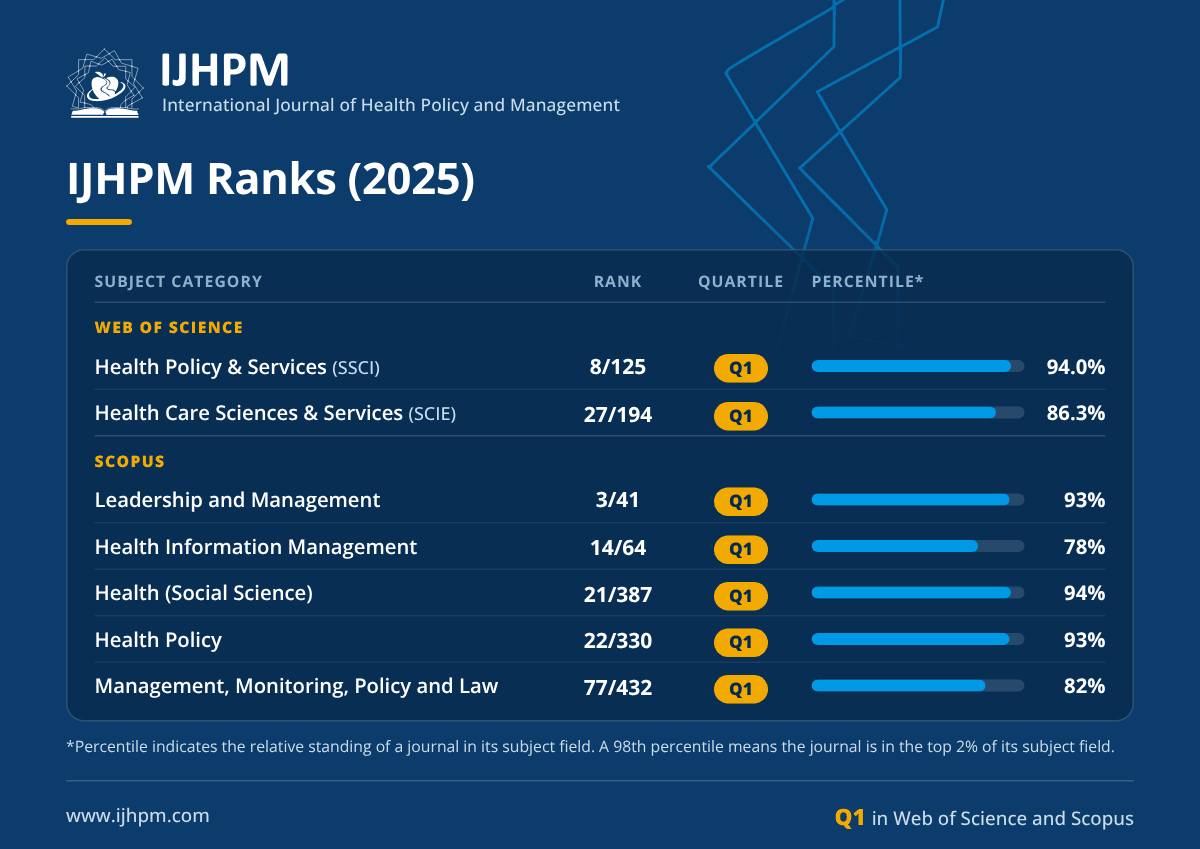
Task: Click the 78% percentile value
Action: point(1084,547)
